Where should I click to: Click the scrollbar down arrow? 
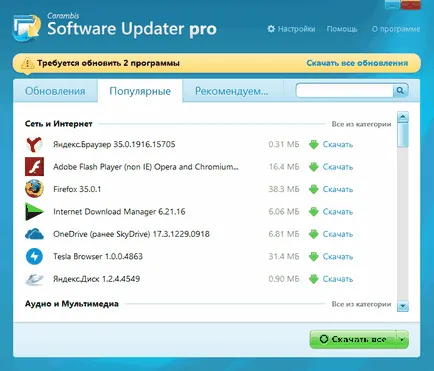pyautogui.click(x=403, y=306)
